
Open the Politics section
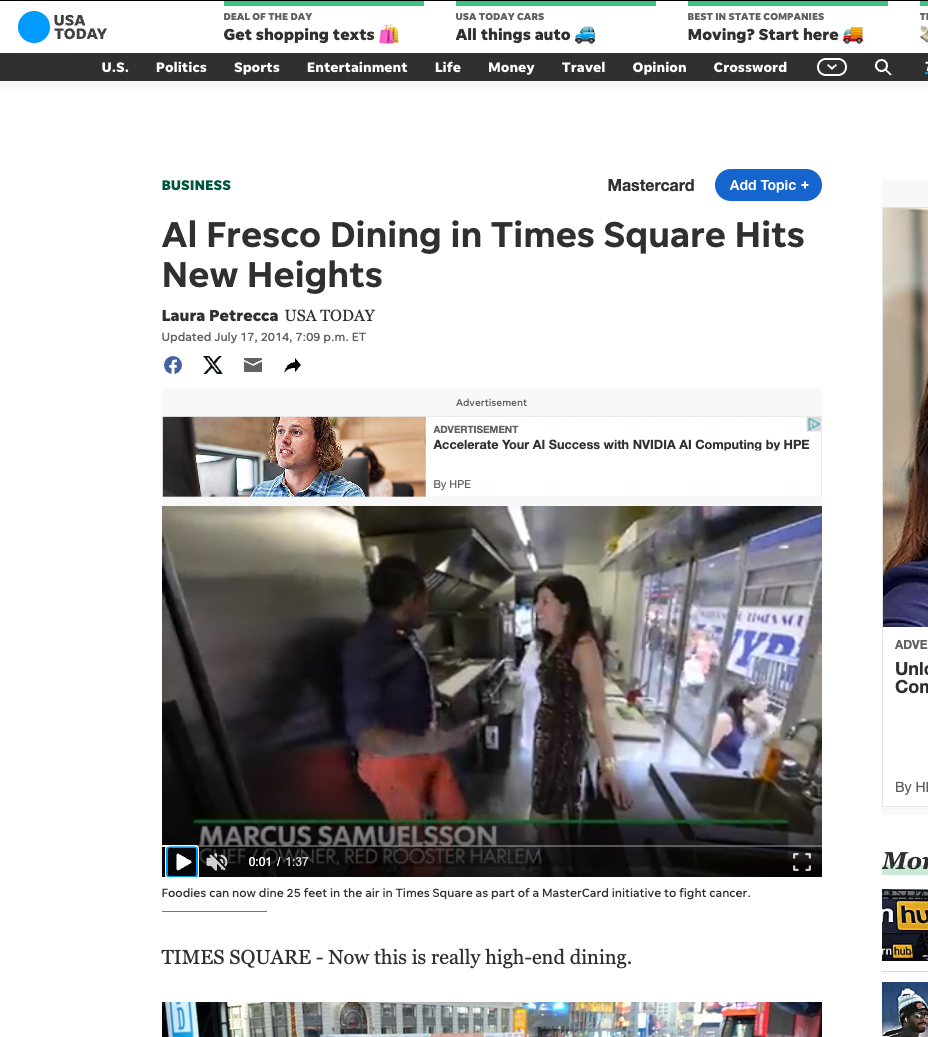click(181, 67)
